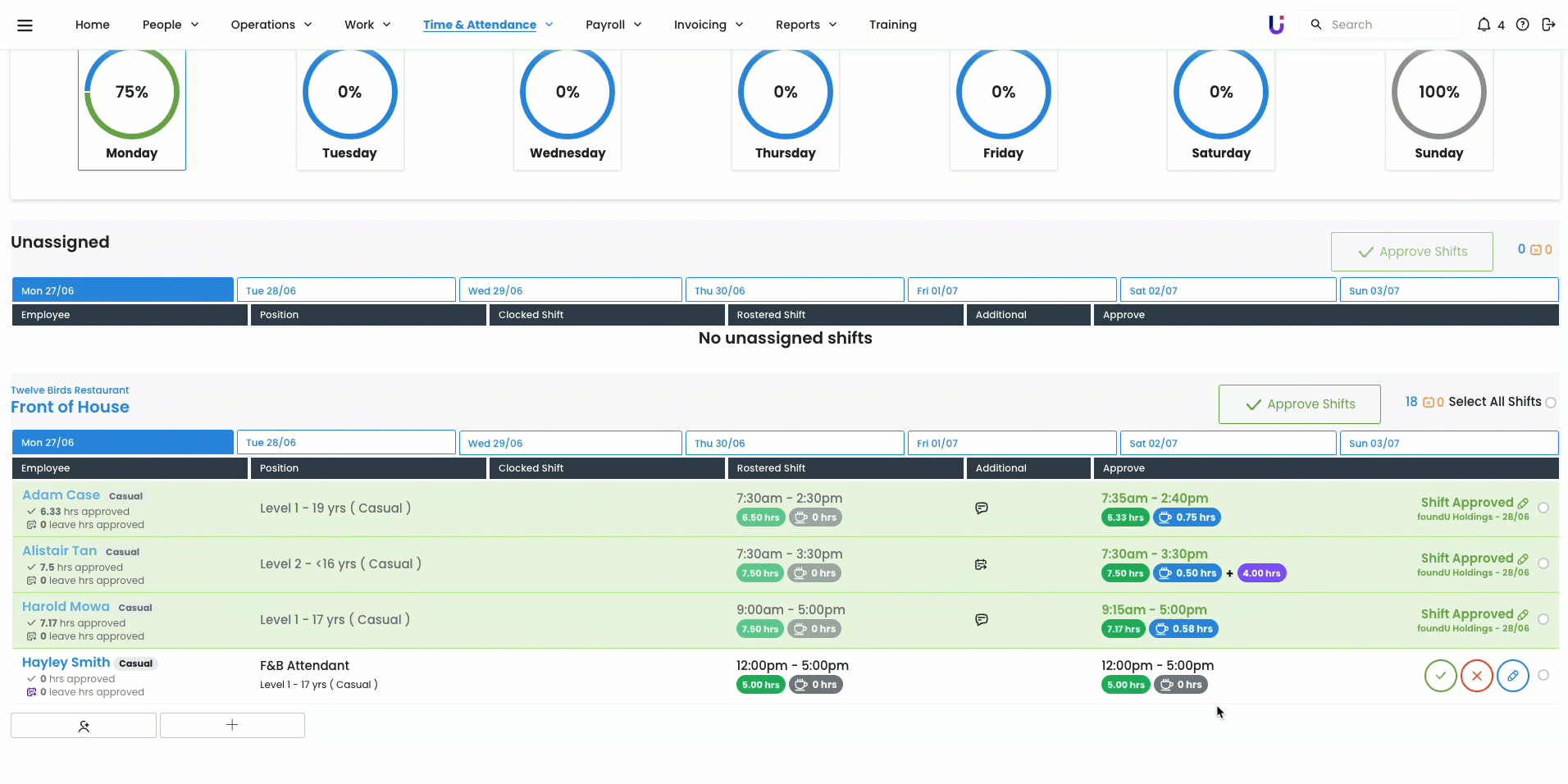Select Hayley Smith's shift radio button

click(1543, 675)
